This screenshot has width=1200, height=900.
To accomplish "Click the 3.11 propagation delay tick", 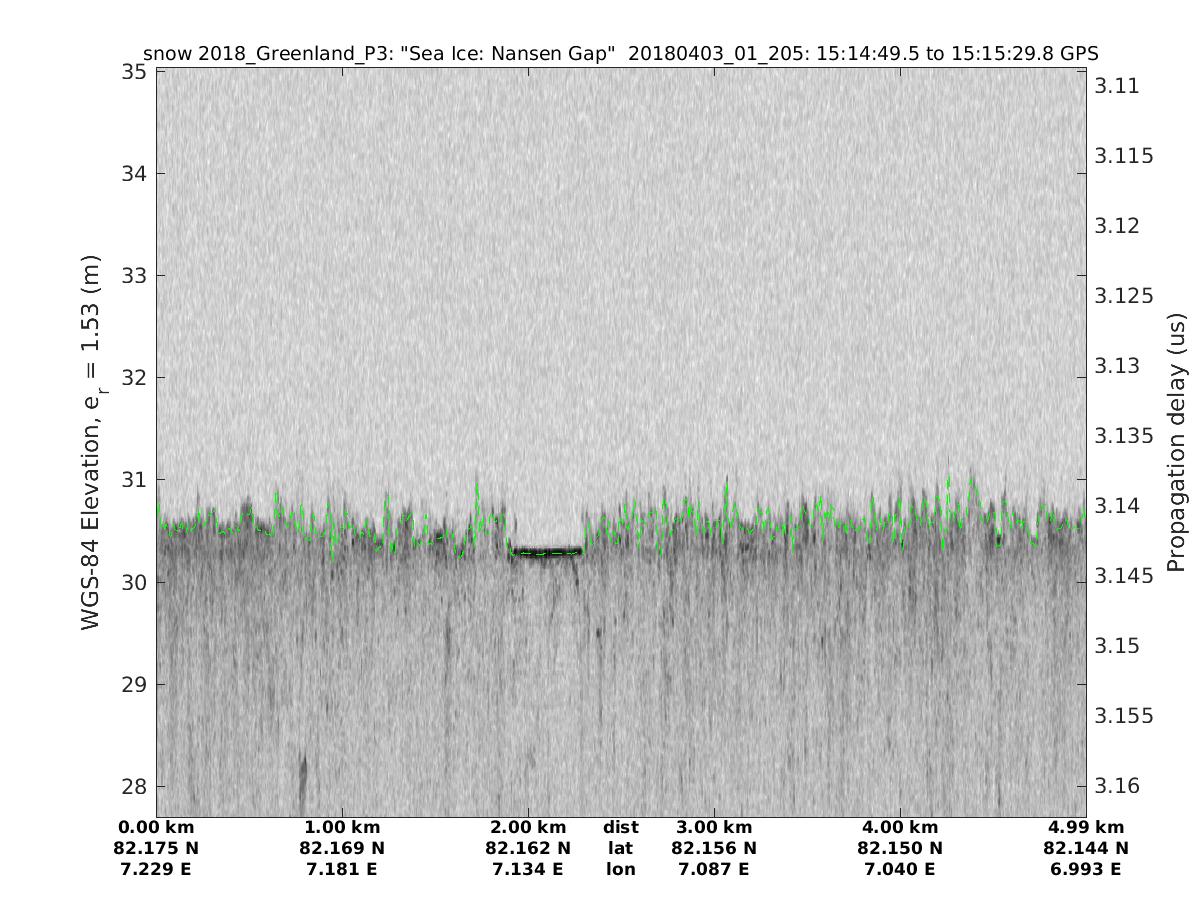I will point(1116,86).
